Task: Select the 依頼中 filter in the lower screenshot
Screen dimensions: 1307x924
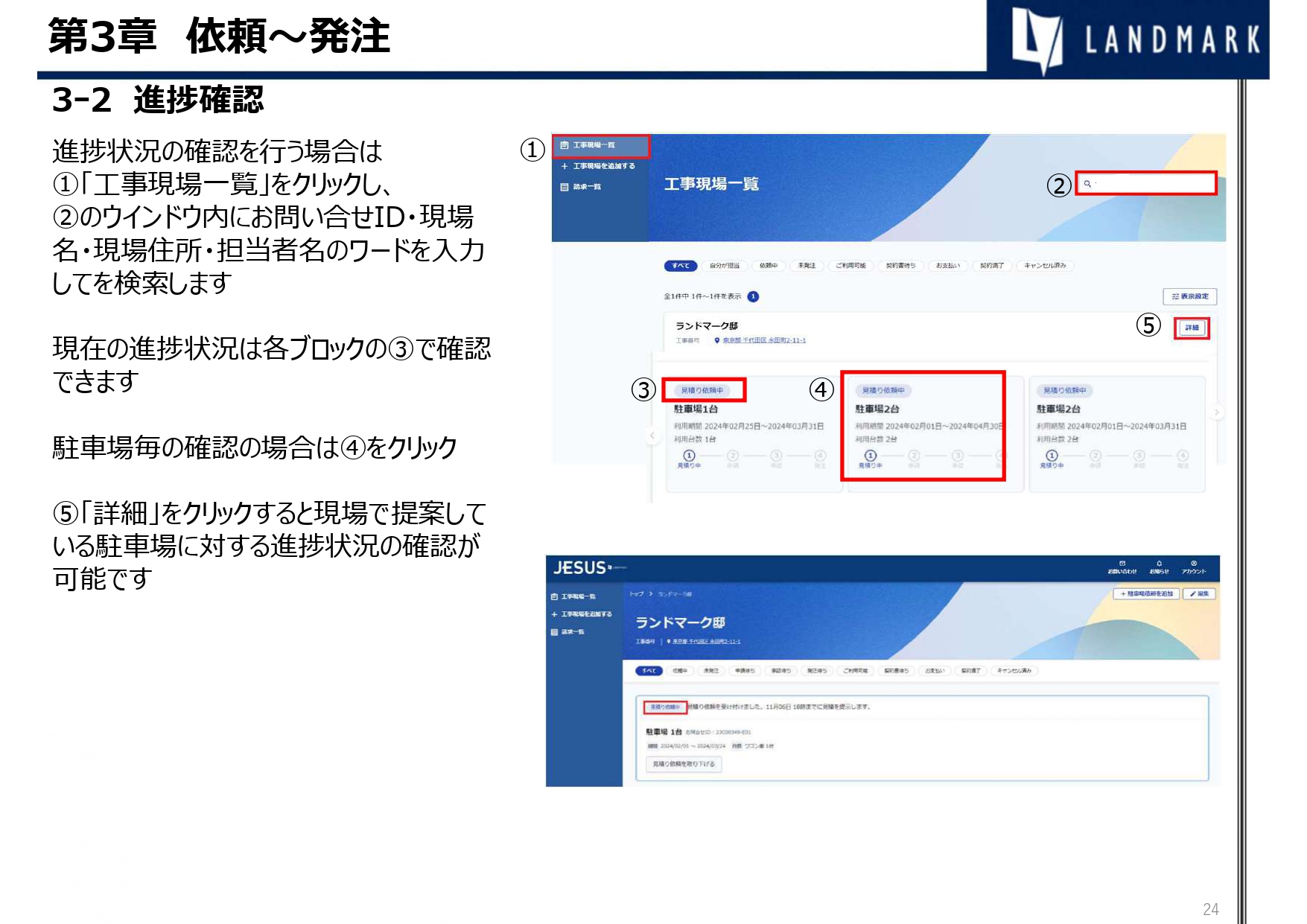Action: point(680,671)
